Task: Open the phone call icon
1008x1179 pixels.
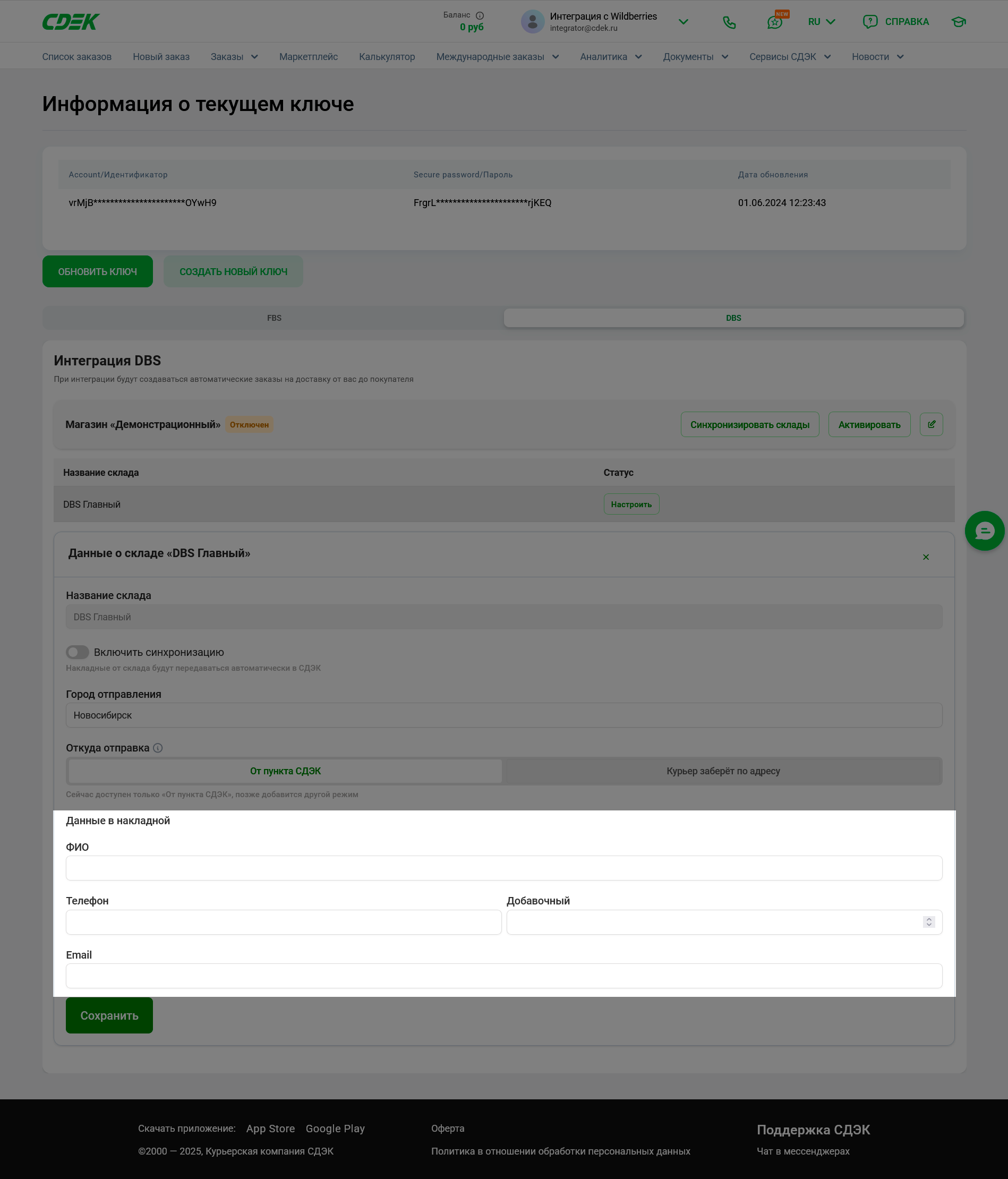Action: [x=729, y=22]
